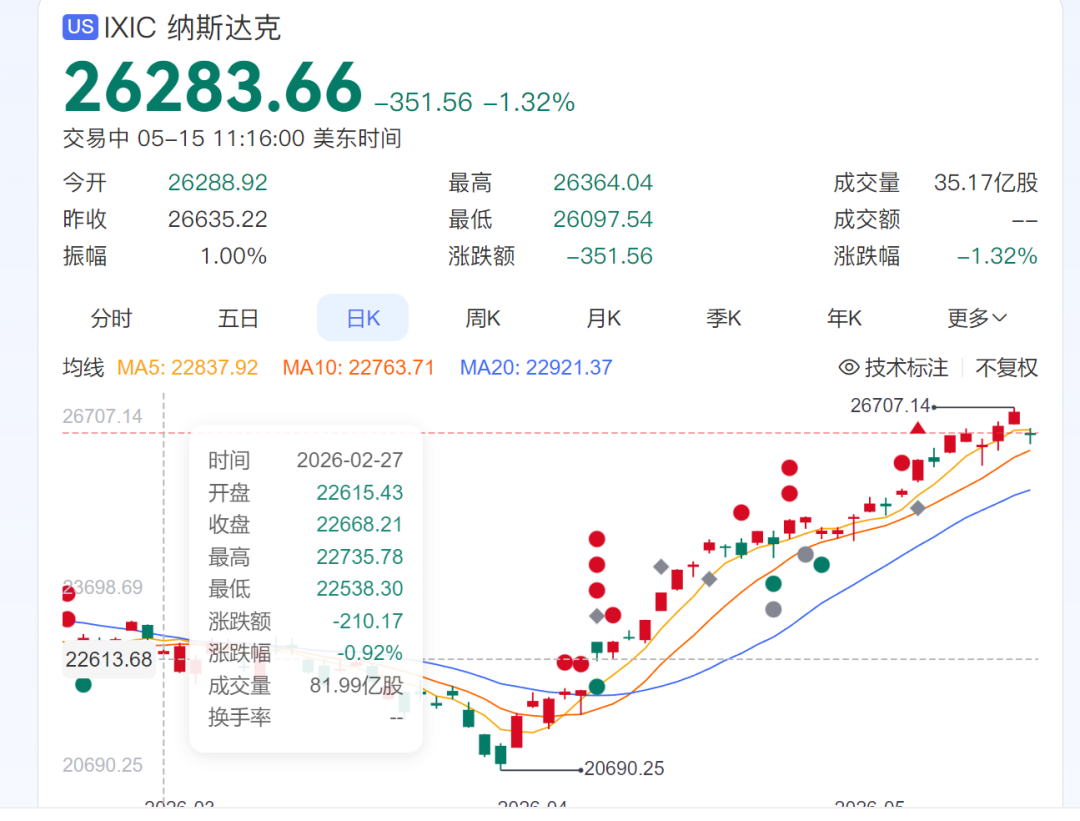The image size is (1080, 821).
Task: Click the 26707.14 high price callout label
Action: (890, 405)
